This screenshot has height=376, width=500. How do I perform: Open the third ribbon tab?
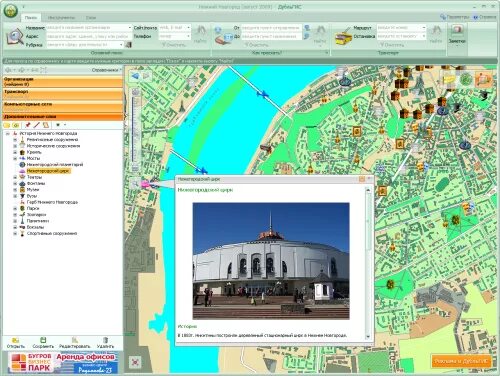(91, 17)
